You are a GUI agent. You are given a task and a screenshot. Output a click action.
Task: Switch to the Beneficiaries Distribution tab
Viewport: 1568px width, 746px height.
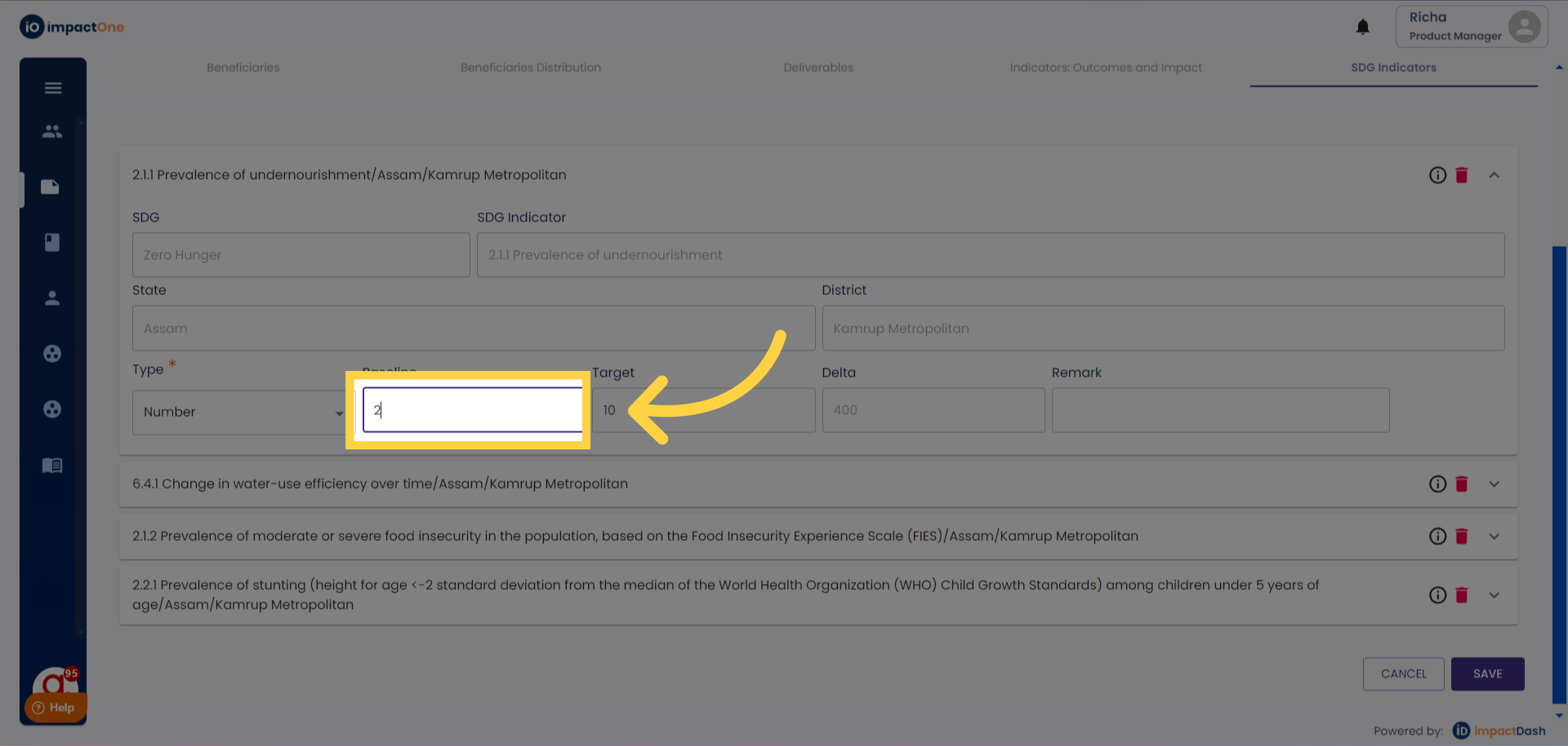pos(530,68)
